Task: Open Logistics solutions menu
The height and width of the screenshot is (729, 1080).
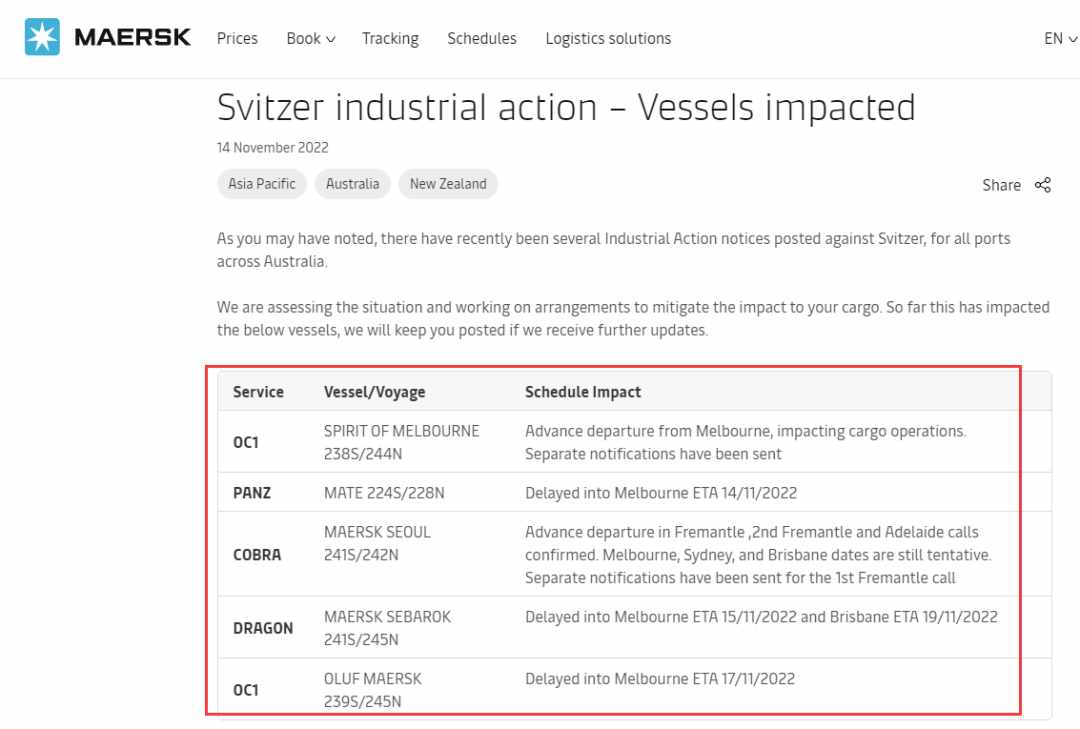Action: pos(608,39)
